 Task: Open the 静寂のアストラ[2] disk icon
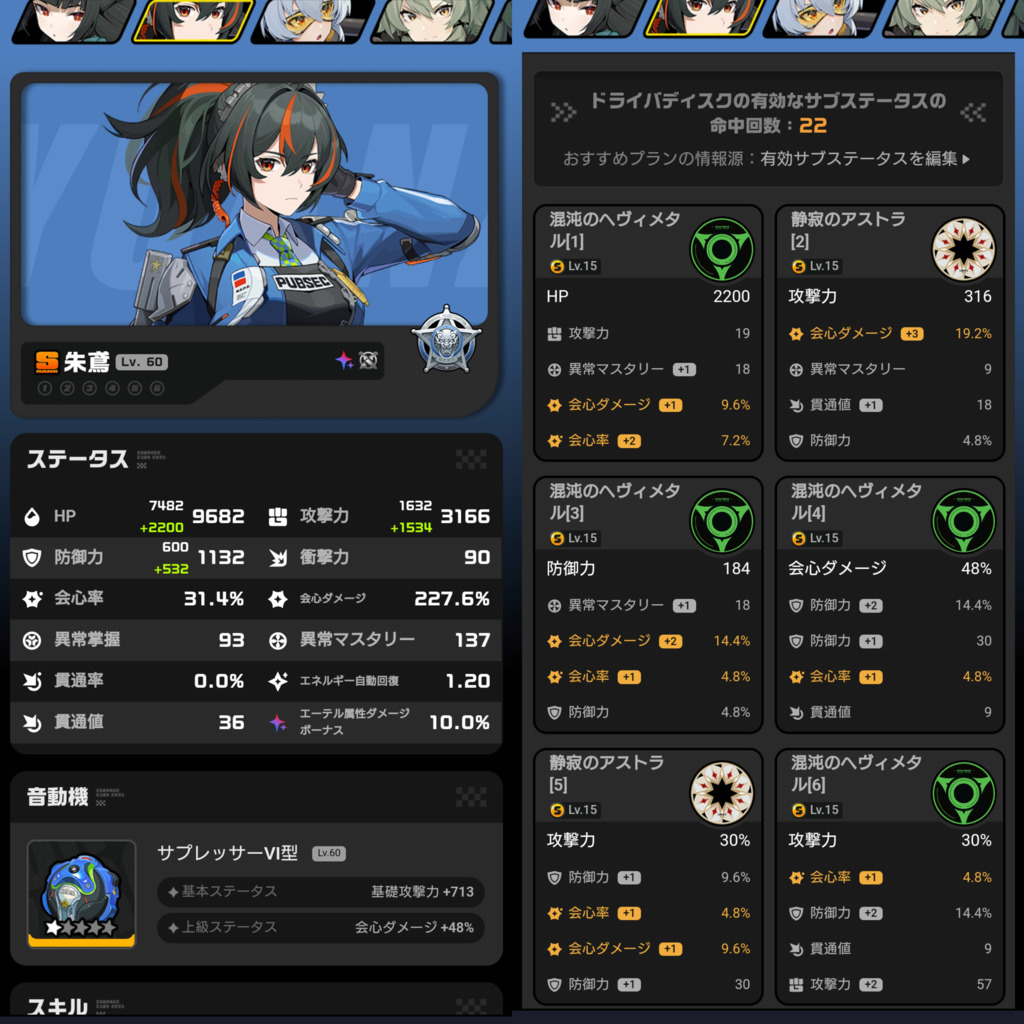tap(963, 249)
